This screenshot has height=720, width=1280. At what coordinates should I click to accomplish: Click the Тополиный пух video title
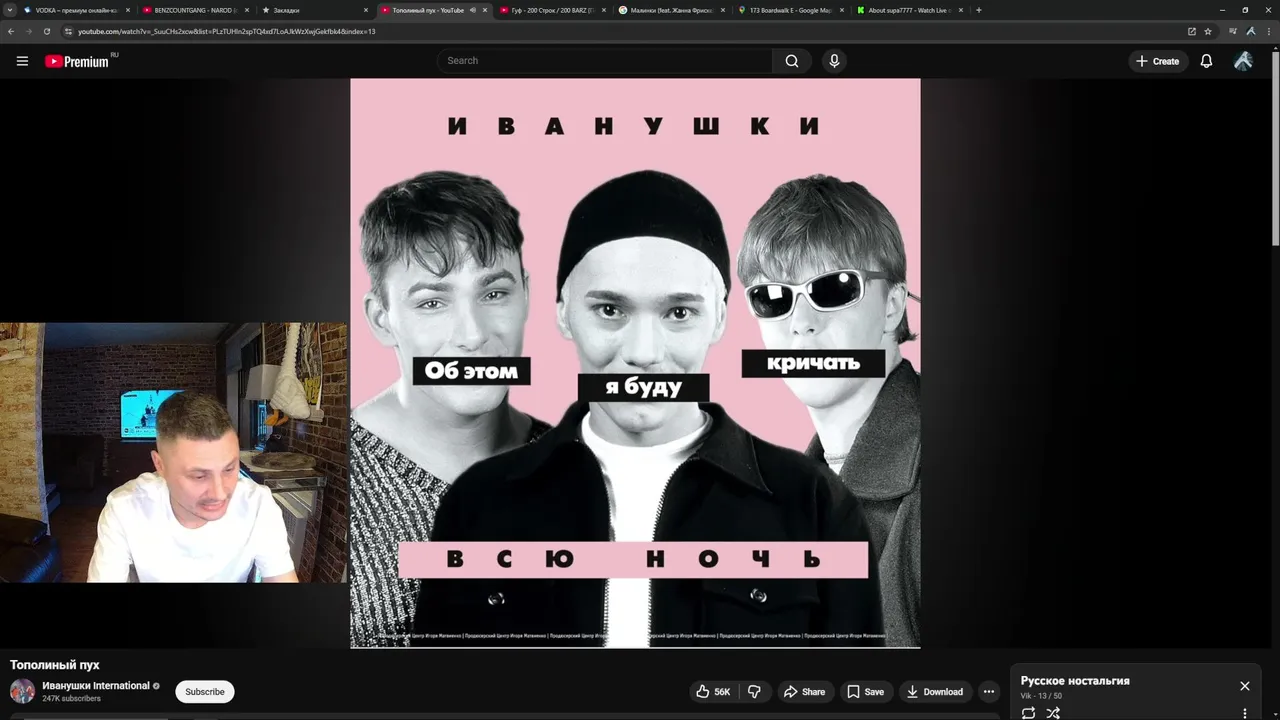click(x=55, y=665)
